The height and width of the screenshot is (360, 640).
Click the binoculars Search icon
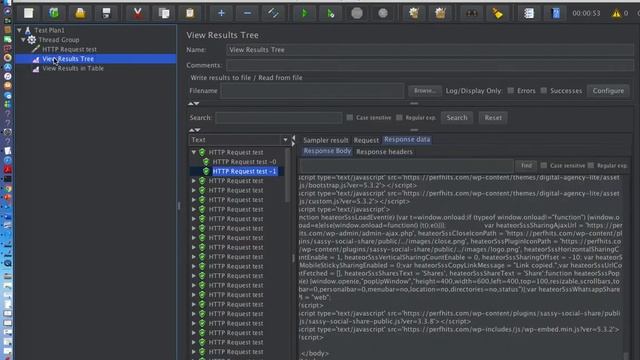(x=471, y=13)
